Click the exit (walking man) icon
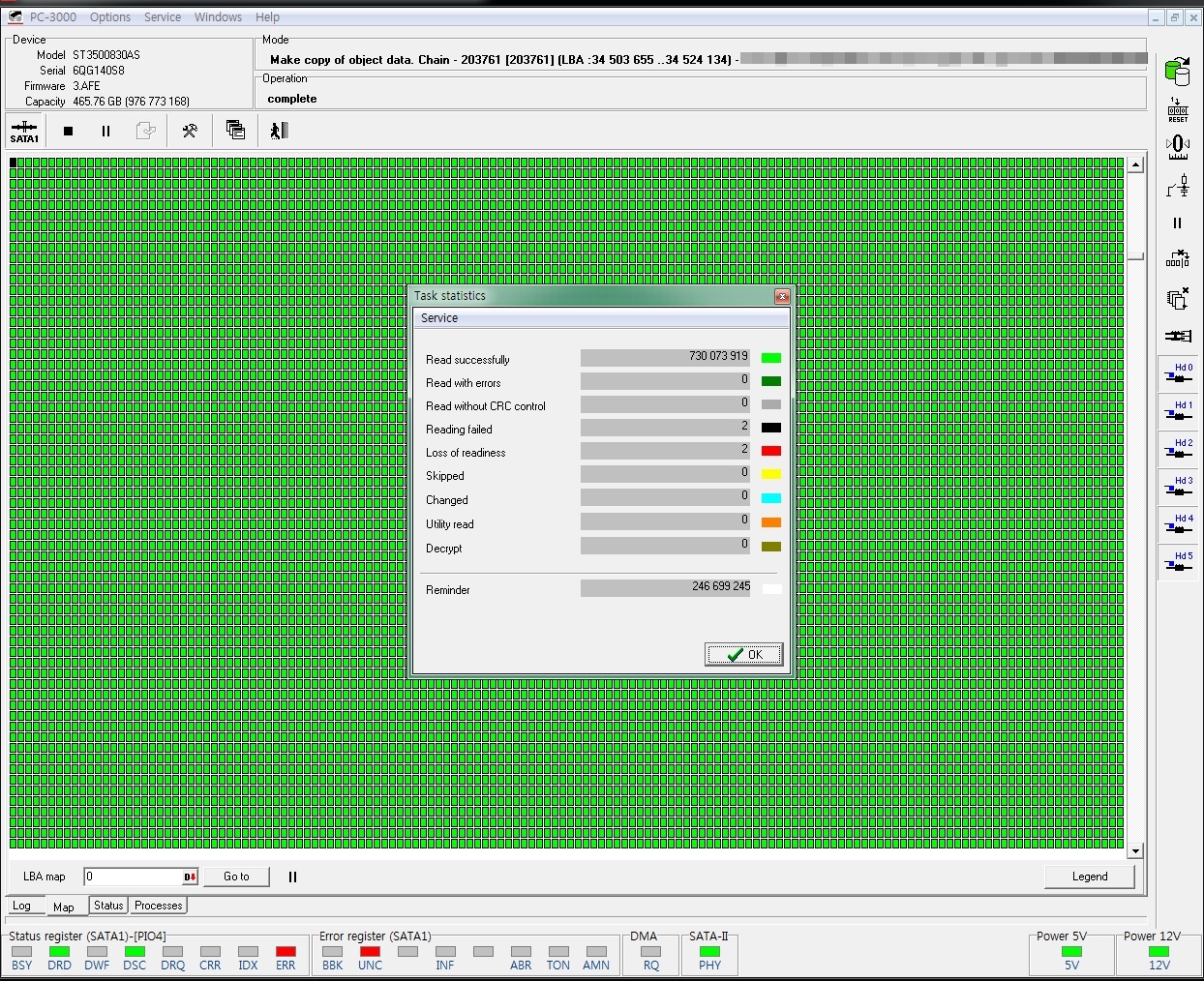Image resolution: width=1204 pixels, height=981 pixels. pyautogui.click(x=279, y=131)
